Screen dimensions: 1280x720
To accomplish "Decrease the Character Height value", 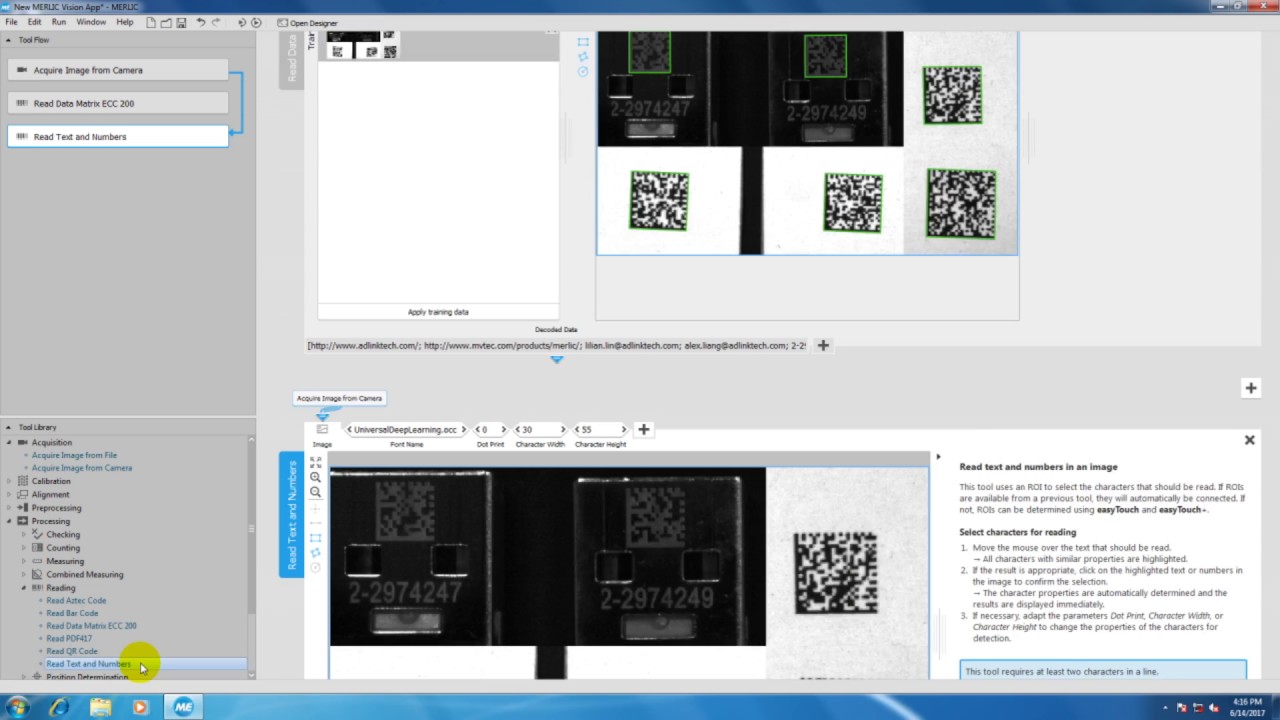I will tap(578, 430).
